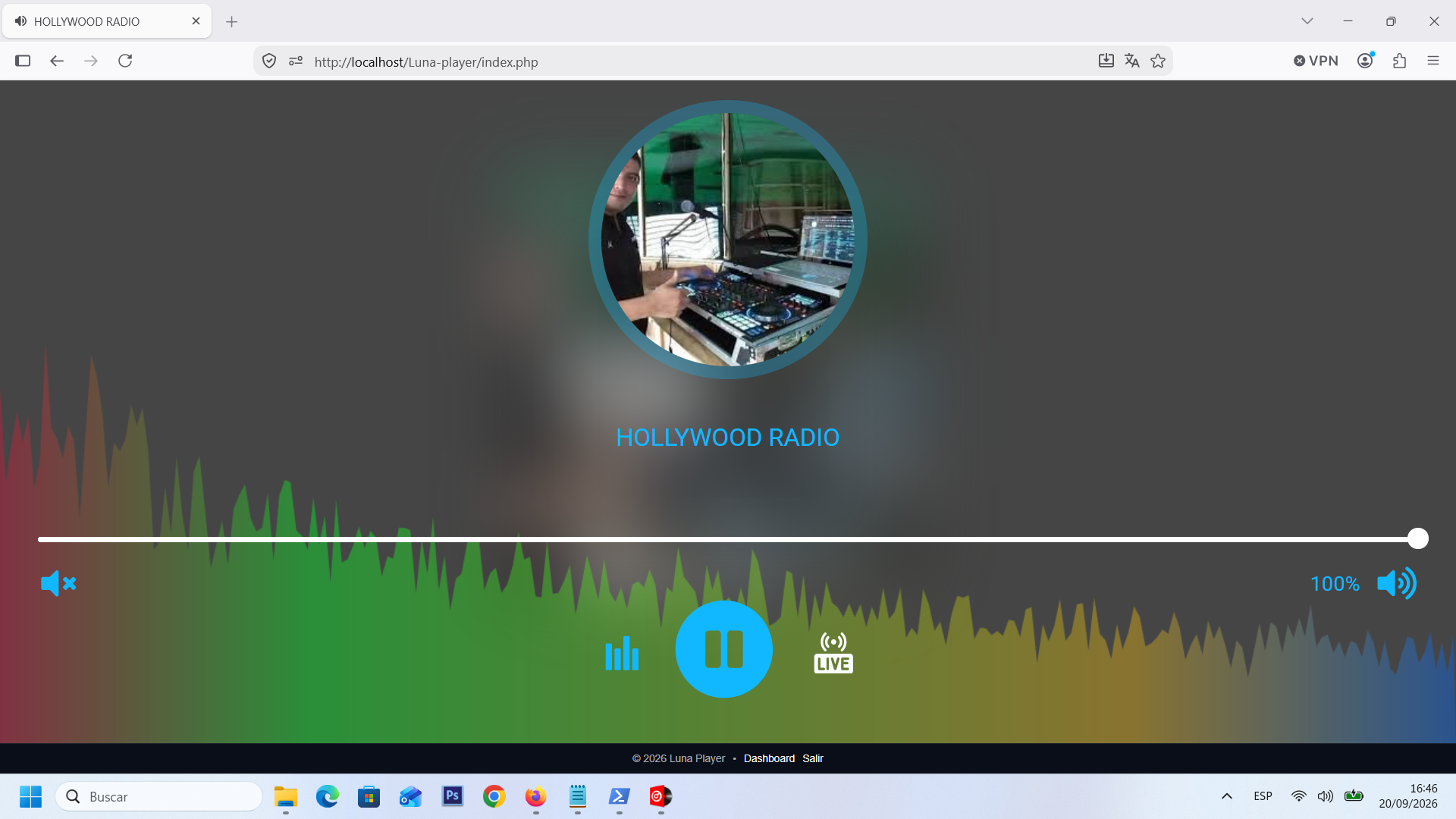Open File Explorer from taskbar
1456x819 pixels.
pos(286,796)
